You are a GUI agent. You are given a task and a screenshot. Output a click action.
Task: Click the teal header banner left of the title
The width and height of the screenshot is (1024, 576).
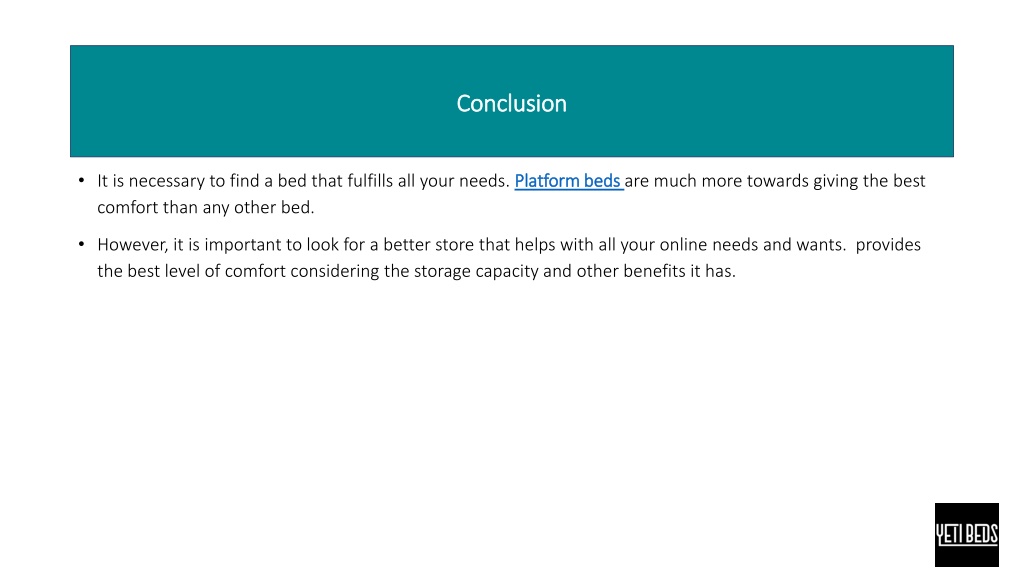pyautogui.click(x=261, y=101)
